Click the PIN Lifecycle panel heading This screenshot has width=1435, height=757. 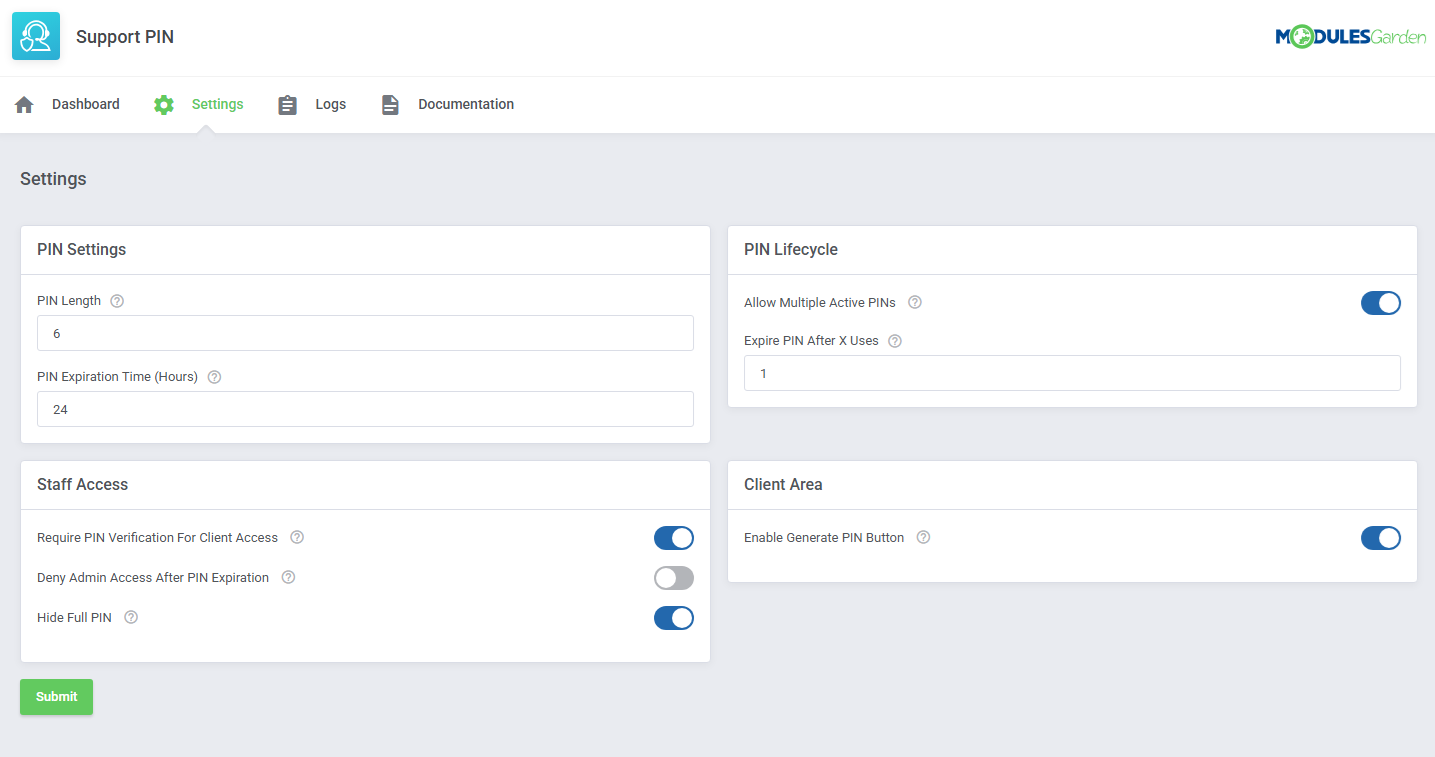[x=791, y=250]
